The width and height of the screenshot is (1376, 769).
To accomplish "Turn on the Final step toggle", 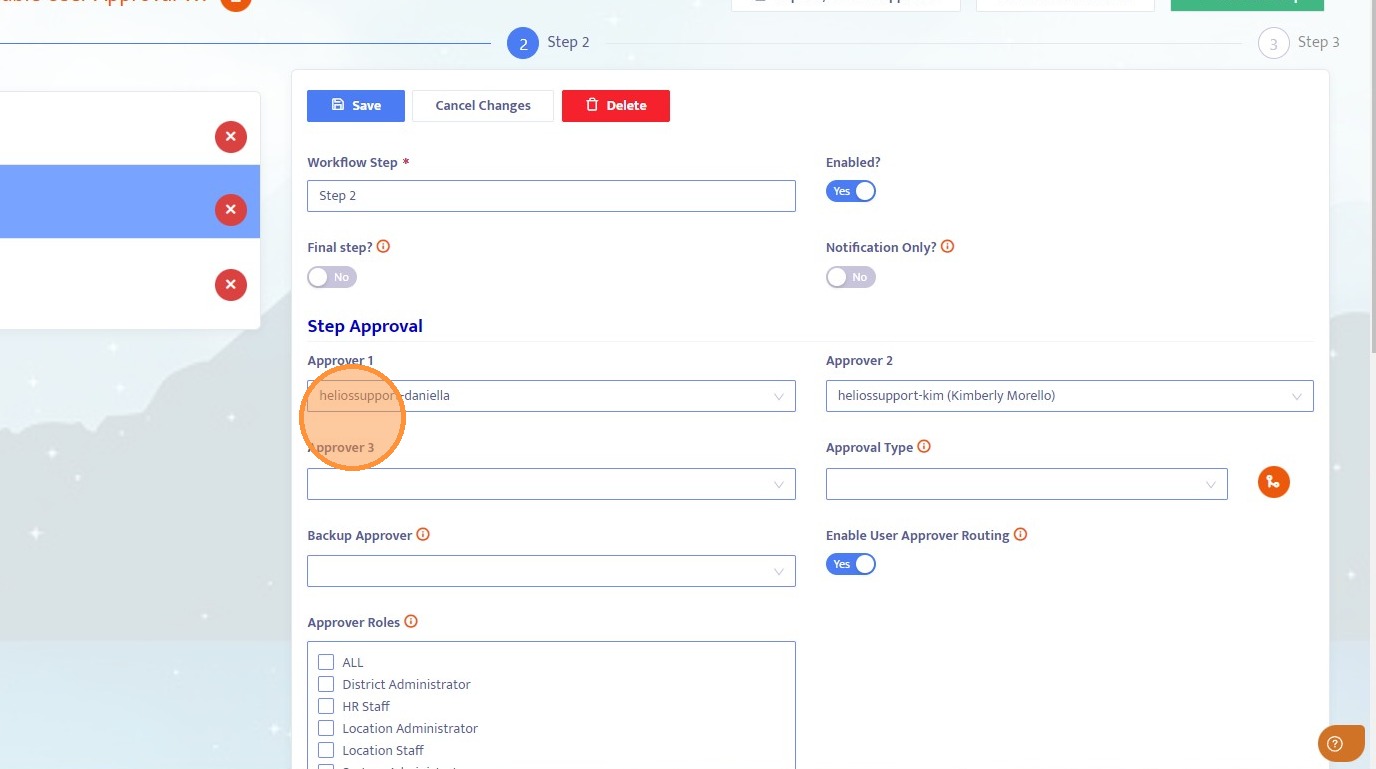I will pos(332,277).
